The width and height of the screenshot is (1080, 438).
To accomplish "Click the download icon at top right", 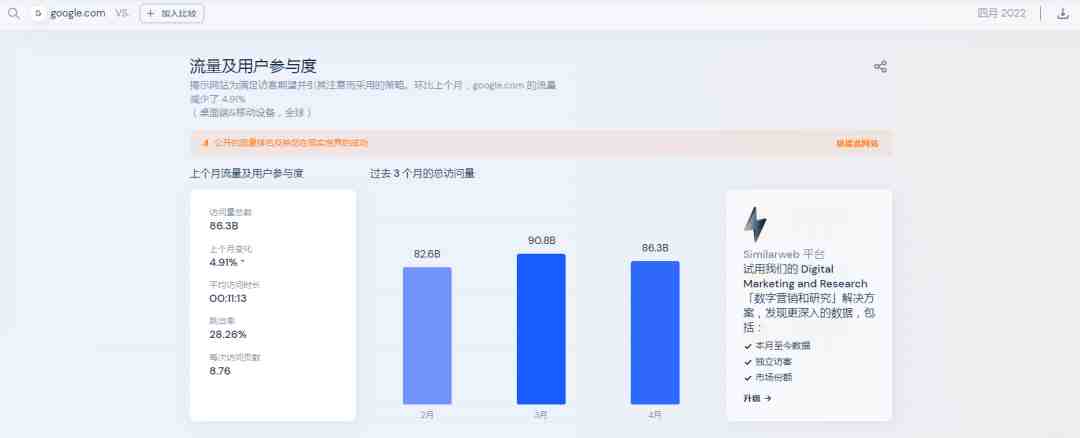I will pos(1062,13).
